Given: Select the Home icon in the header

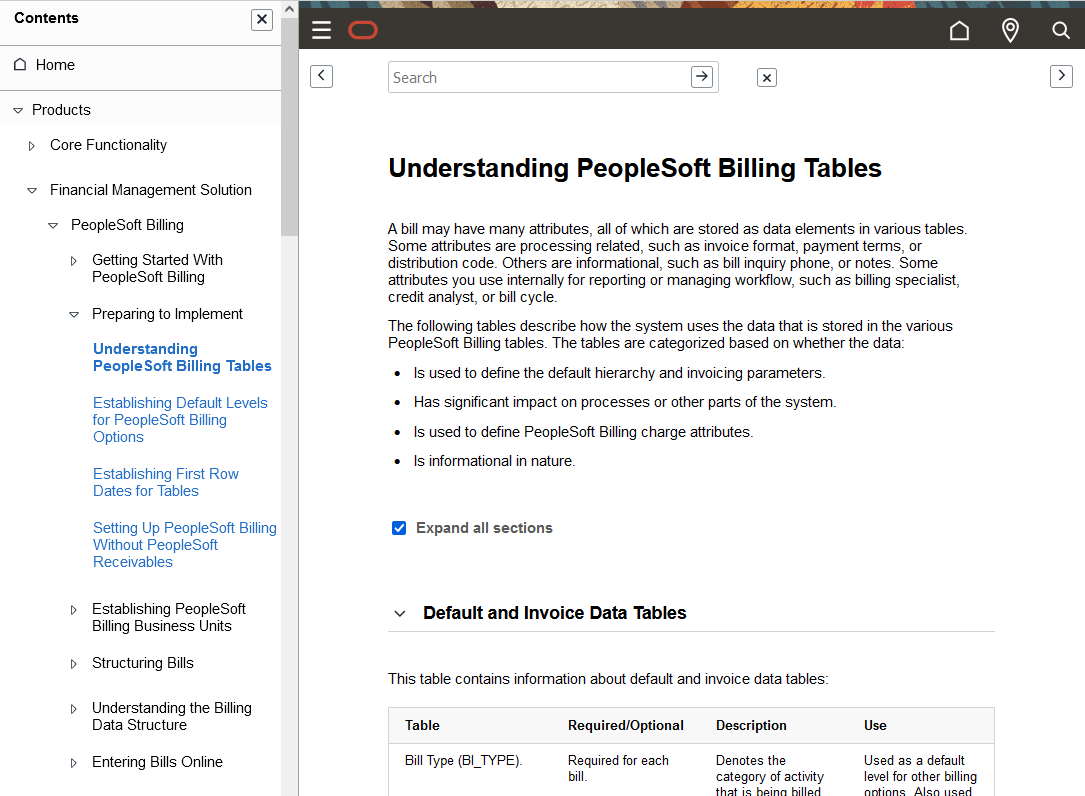Looking at the screenshot, I should pos(959,31).
